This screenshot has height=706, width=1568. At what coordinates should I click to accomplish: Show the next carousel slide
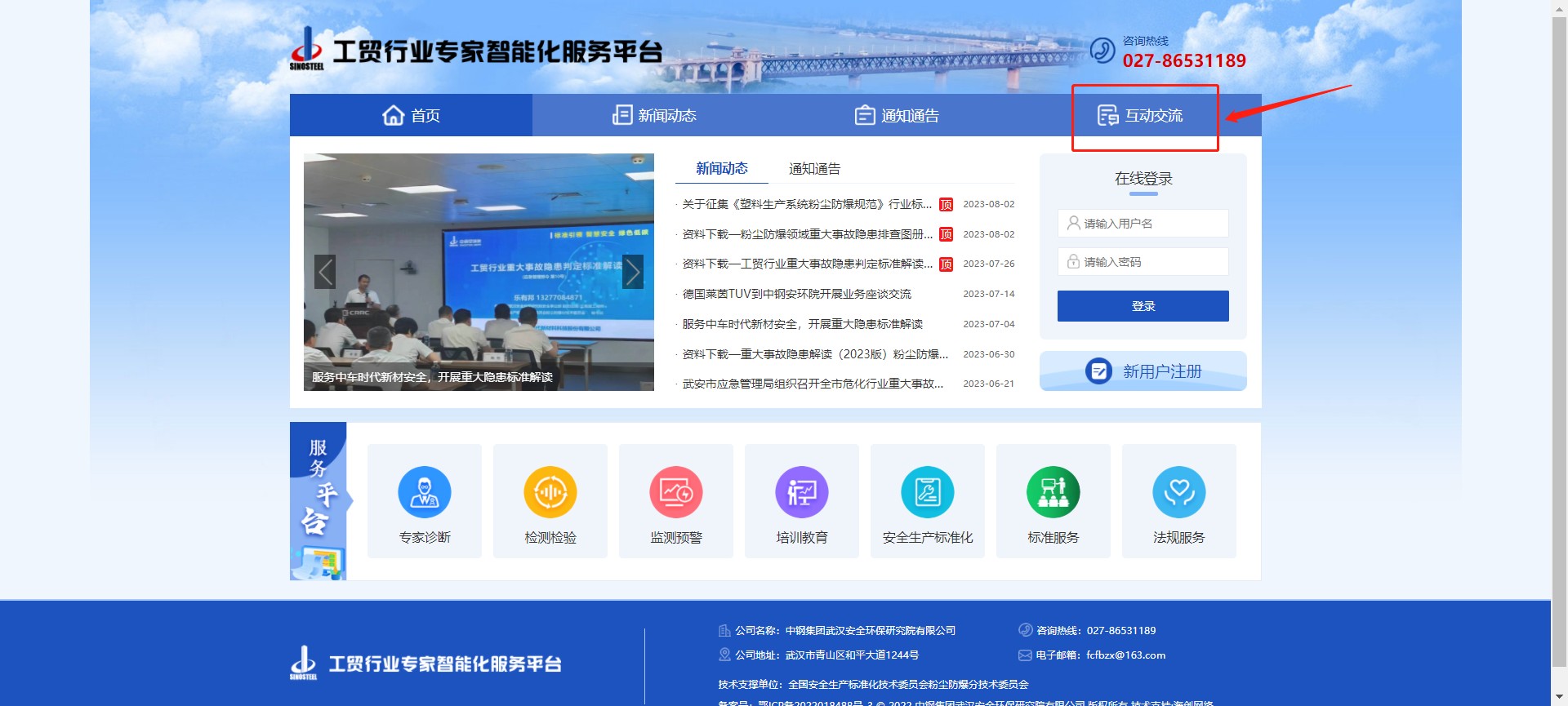click(633, 272)
